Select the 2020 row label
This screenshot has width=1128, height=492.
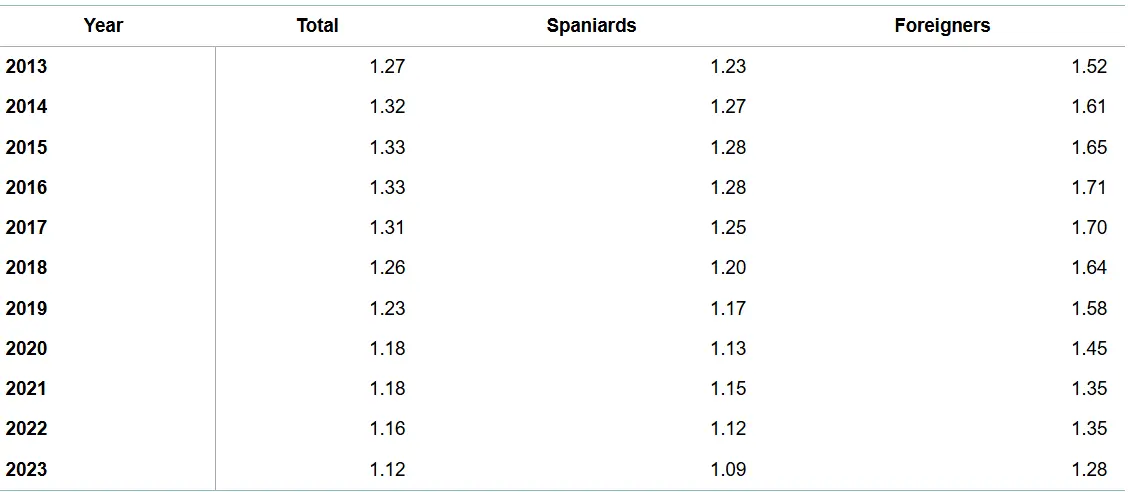pos(26,349)
